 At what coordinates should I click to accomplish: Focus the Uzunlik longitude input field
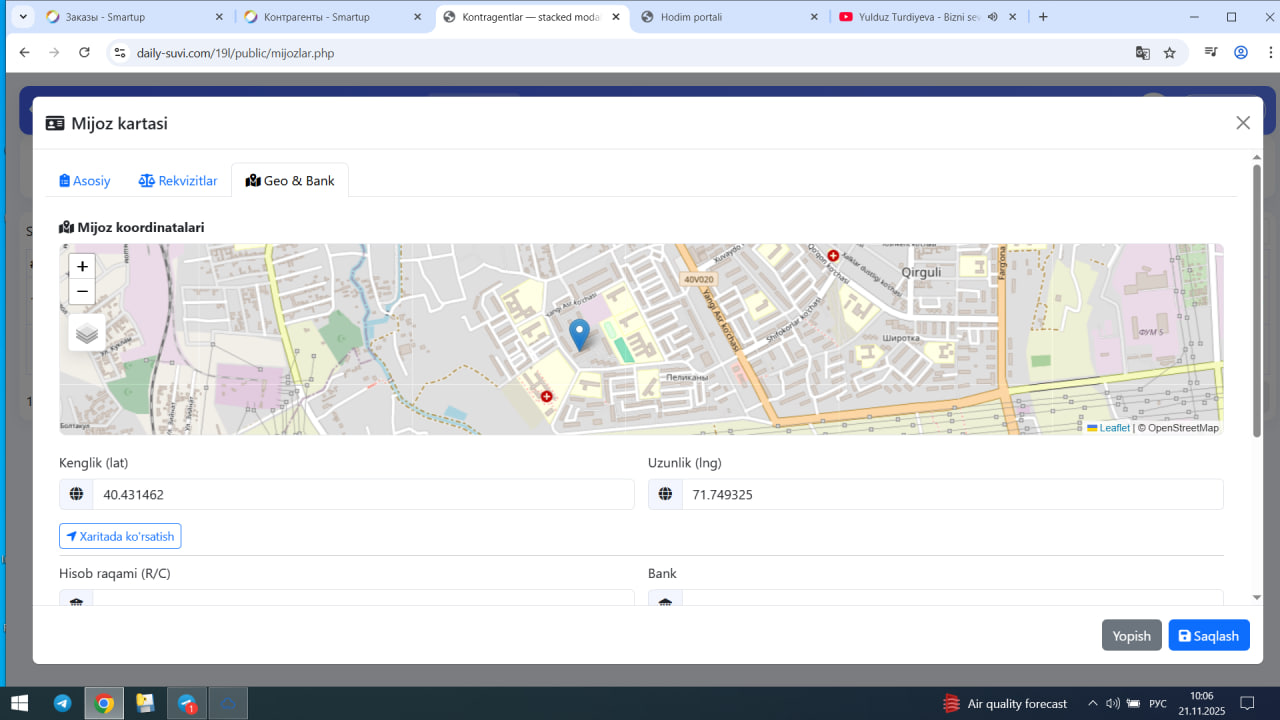click(951, 495)
